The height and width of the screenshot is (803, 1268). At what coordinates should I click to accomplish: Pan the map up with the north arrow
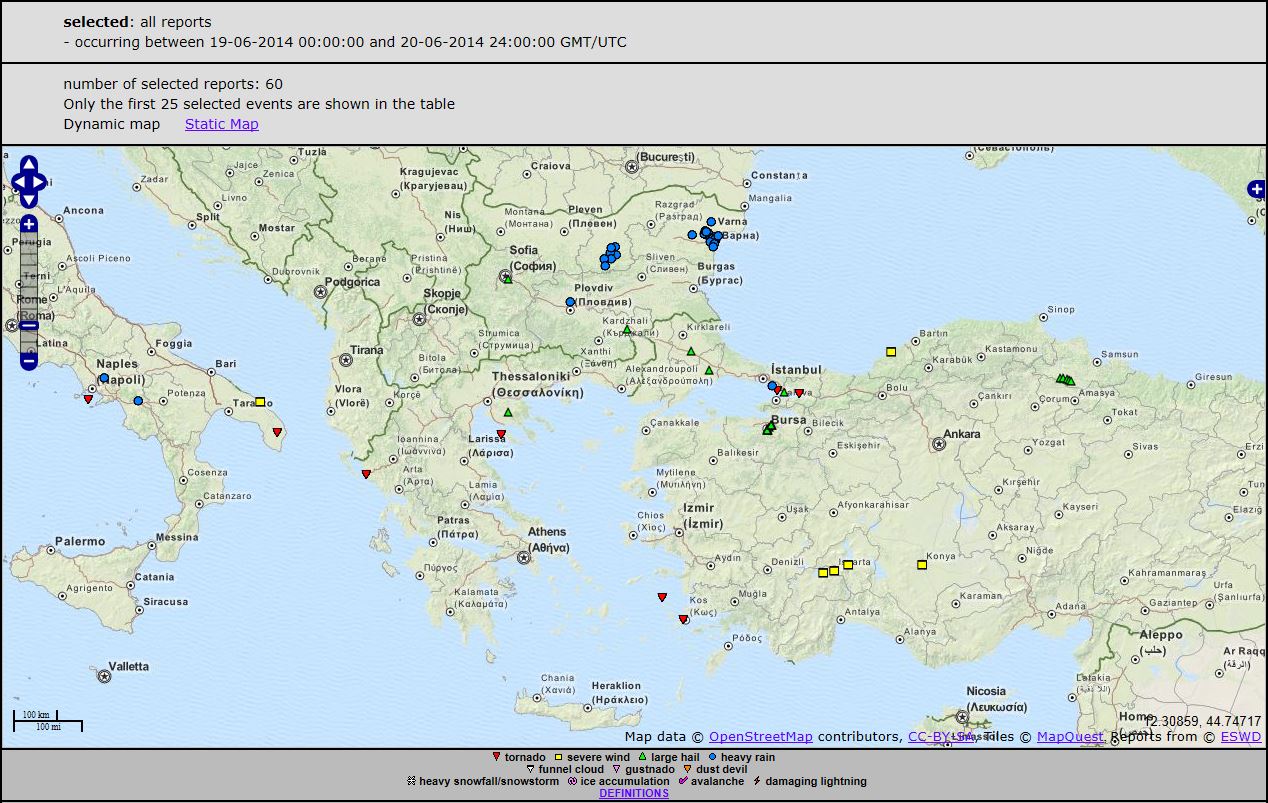click(x=29, y=165)
